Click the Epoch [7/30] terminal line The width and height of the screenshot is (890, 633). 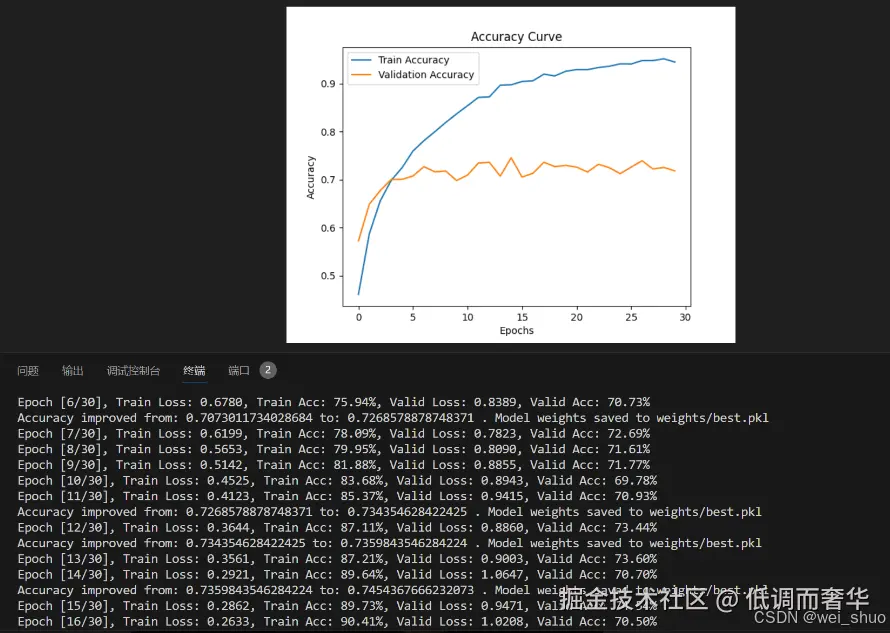[x=334, y=434]
